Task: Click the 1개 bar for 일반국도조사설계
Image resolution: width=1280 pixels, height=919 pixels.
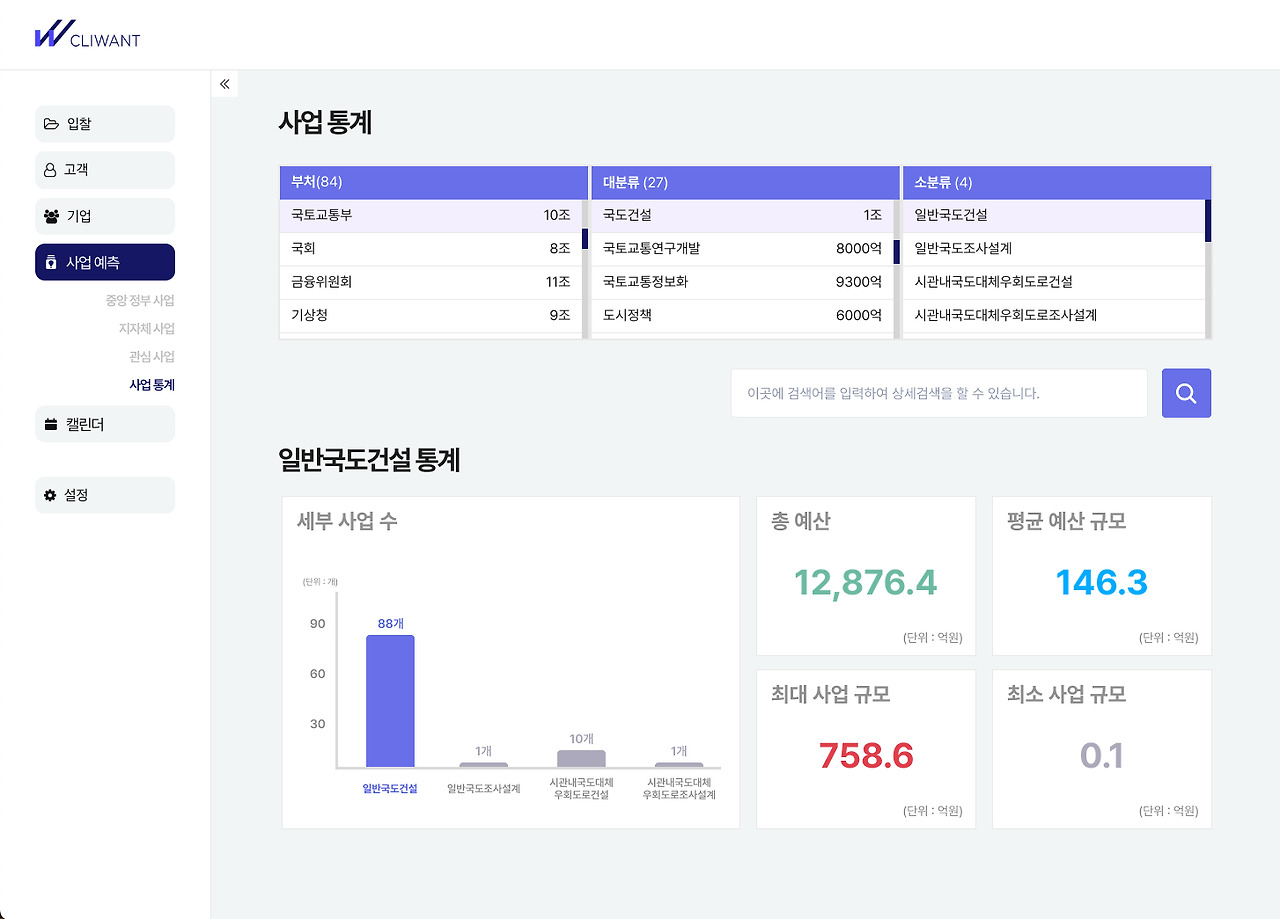Action: tap(484, 765)
